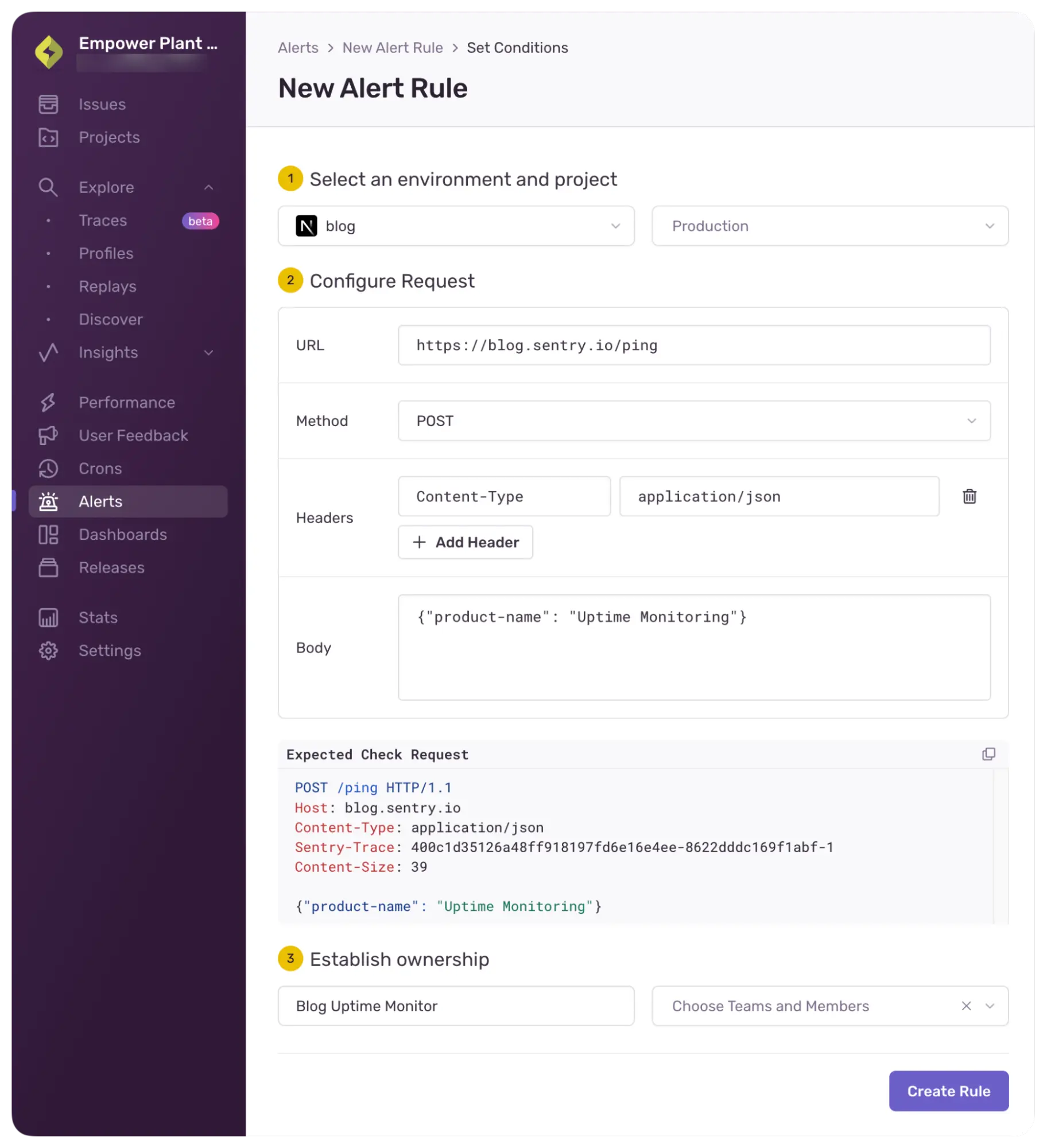The width and height of the screenshot is (1047, 1148).
Task: Click the Set Conditions breadcrumb text
Action: [x=517, y=48]
